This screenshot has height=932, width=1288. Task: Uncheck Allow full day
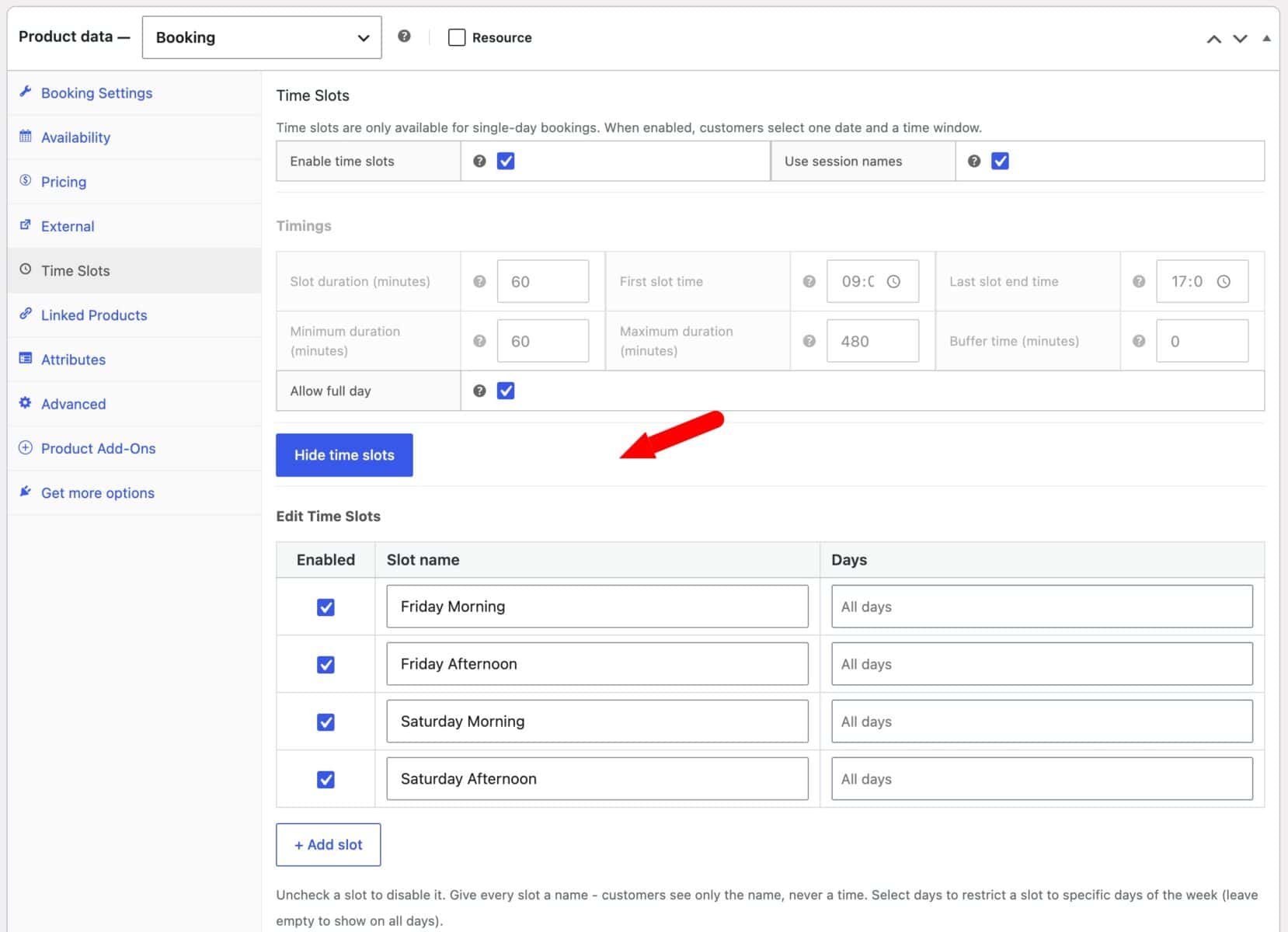click(506, 391)
